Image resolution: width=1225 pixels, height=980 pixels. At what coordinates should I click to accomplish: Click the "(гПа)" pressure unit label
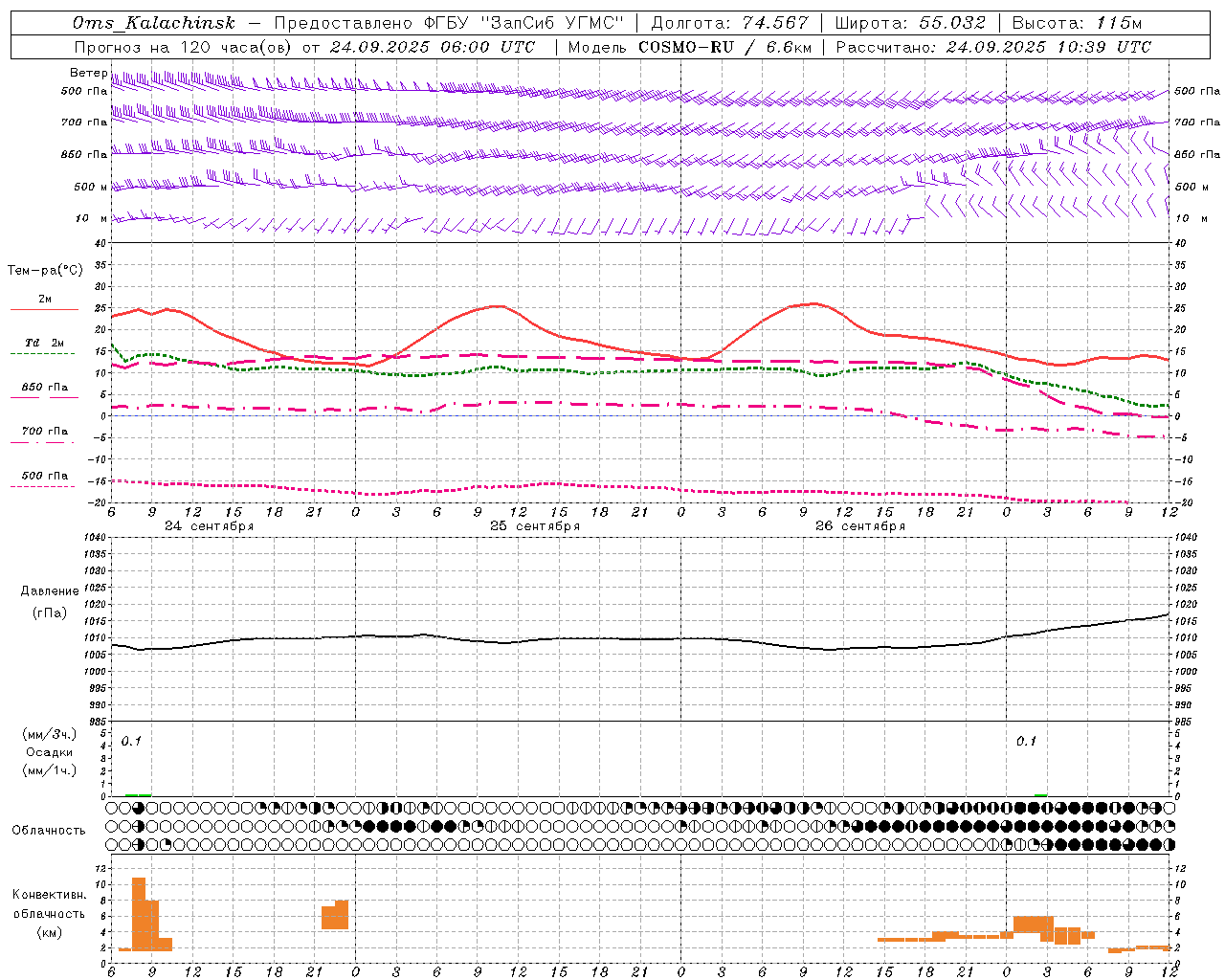coord(50,613)
